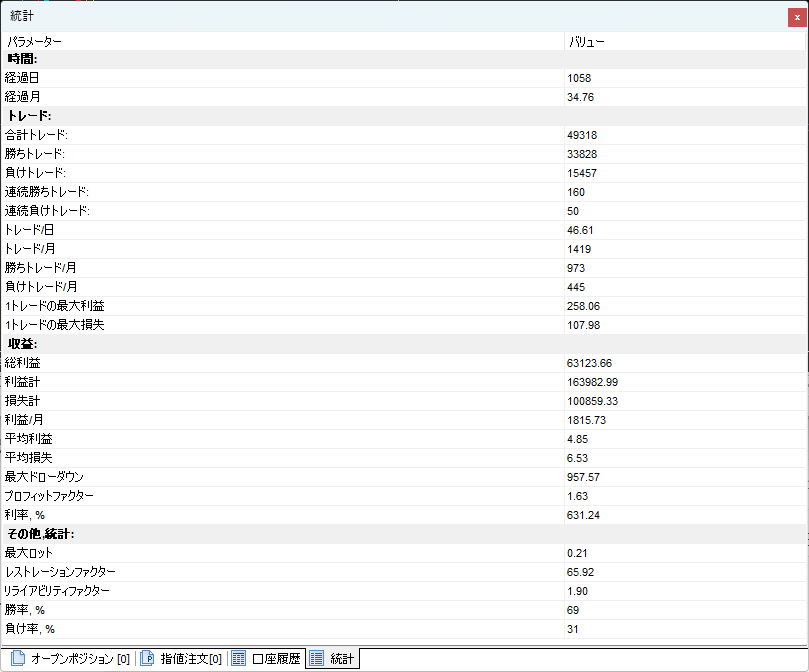The image size is (809, 672).
Task: Select the トレード: section header row
Action: (29, 116)
